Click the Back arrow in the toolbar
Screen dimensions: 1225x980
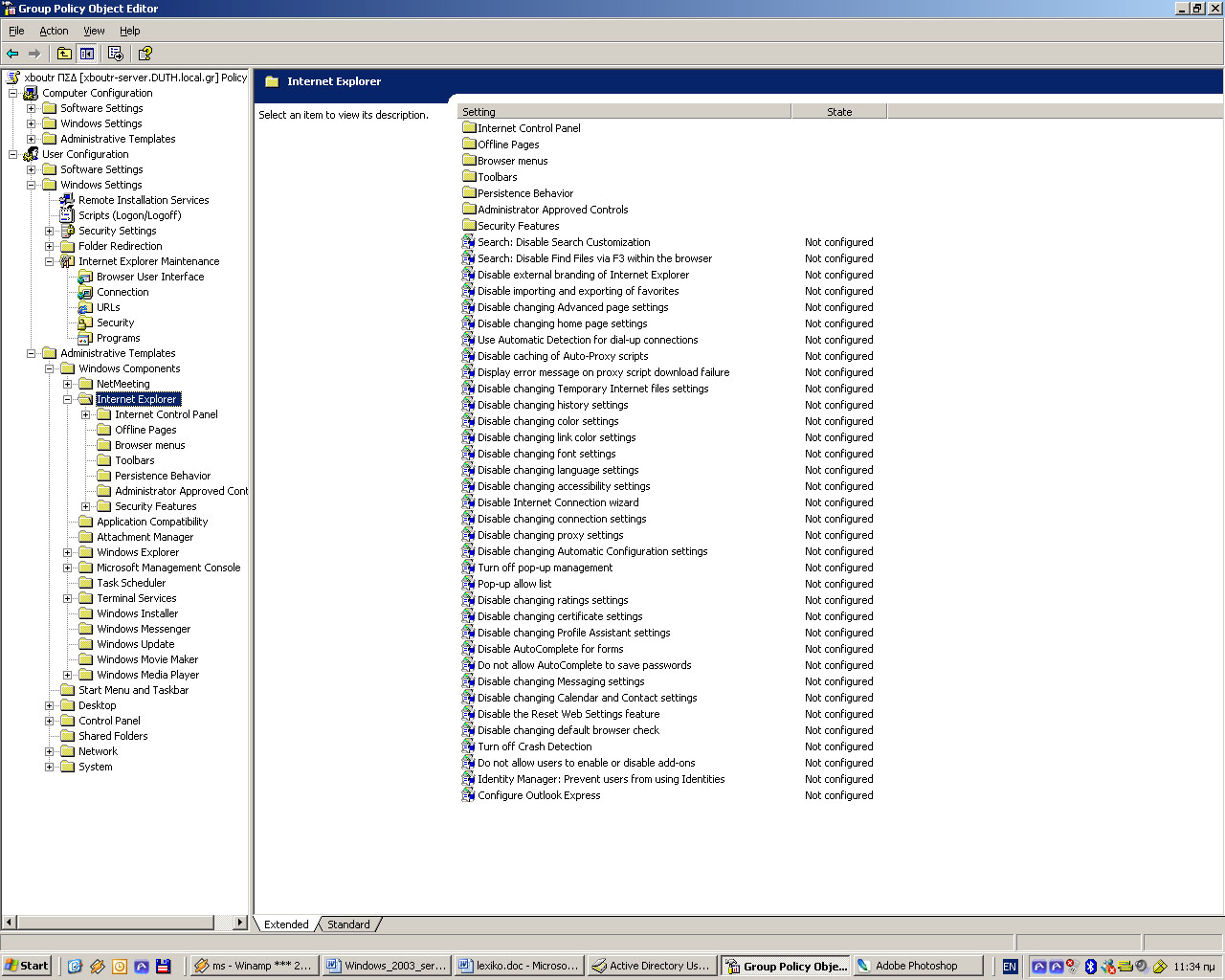pyautogui.click(x=12, y=54)
